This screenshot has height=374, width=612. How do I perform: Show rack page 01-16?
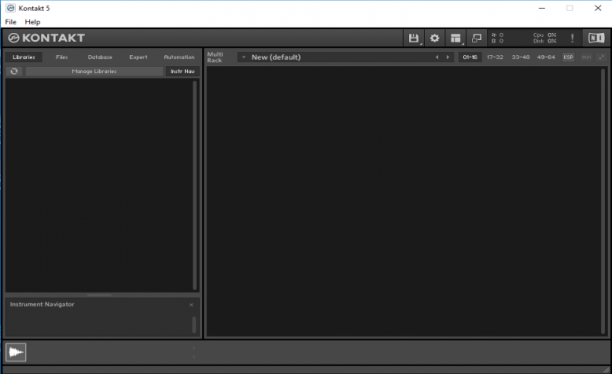click(x=470, y=57)
